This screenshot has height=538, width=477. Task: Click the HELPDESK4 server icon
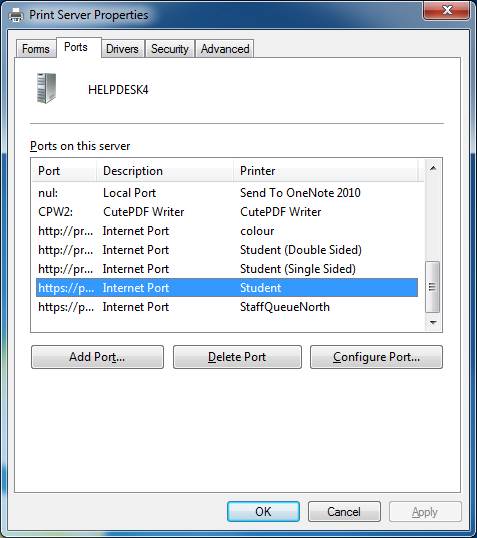click(x=46, y=88)
